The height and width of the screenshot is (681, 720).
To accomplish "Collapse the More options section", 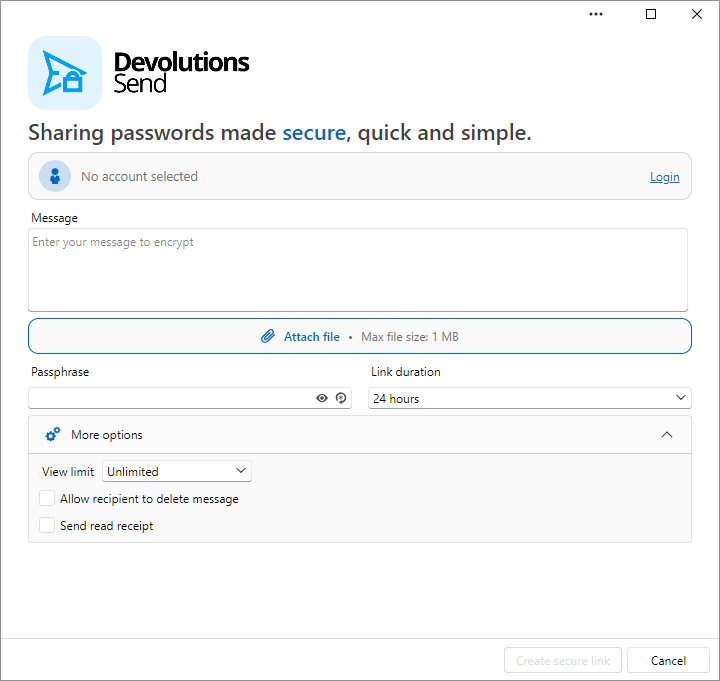I will (667, 434).
